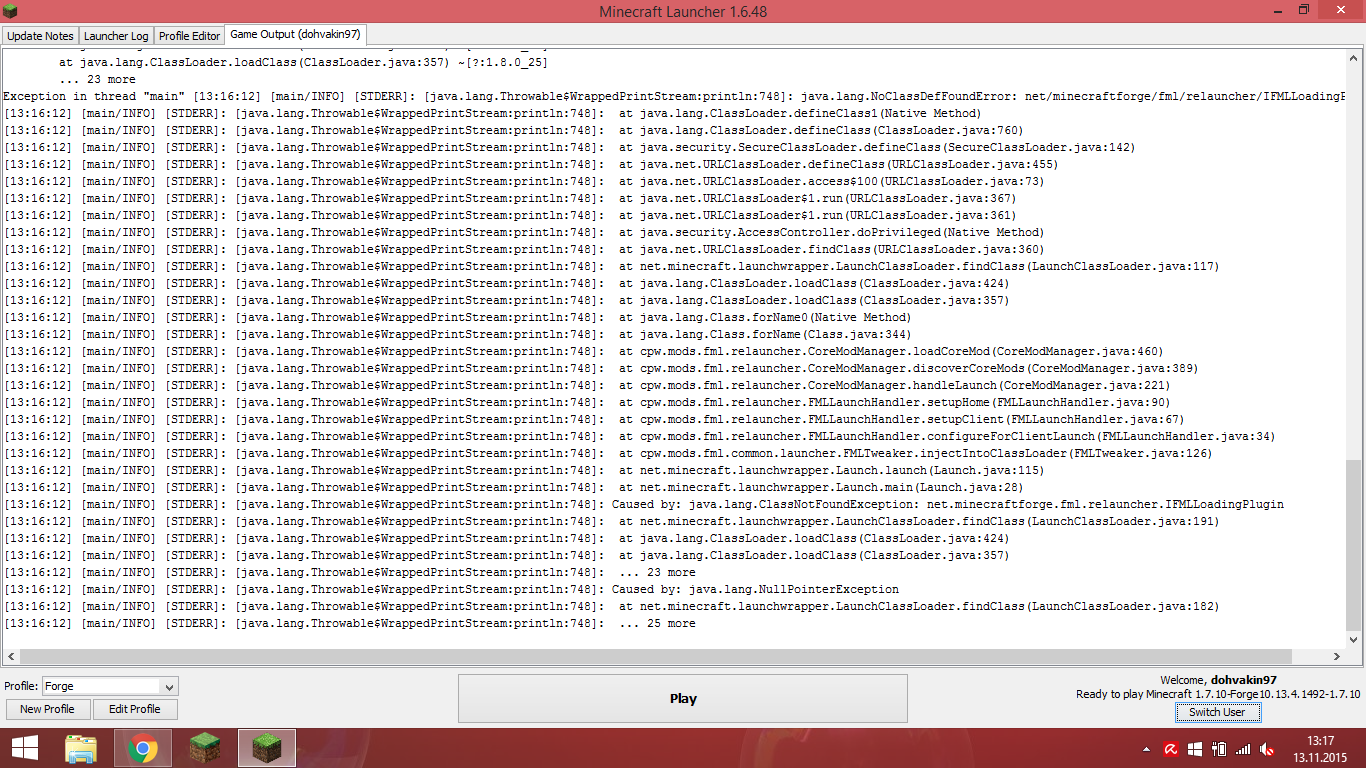Open the Launcher Log tab
The image size is (1366, 768).
pos(115,36)
